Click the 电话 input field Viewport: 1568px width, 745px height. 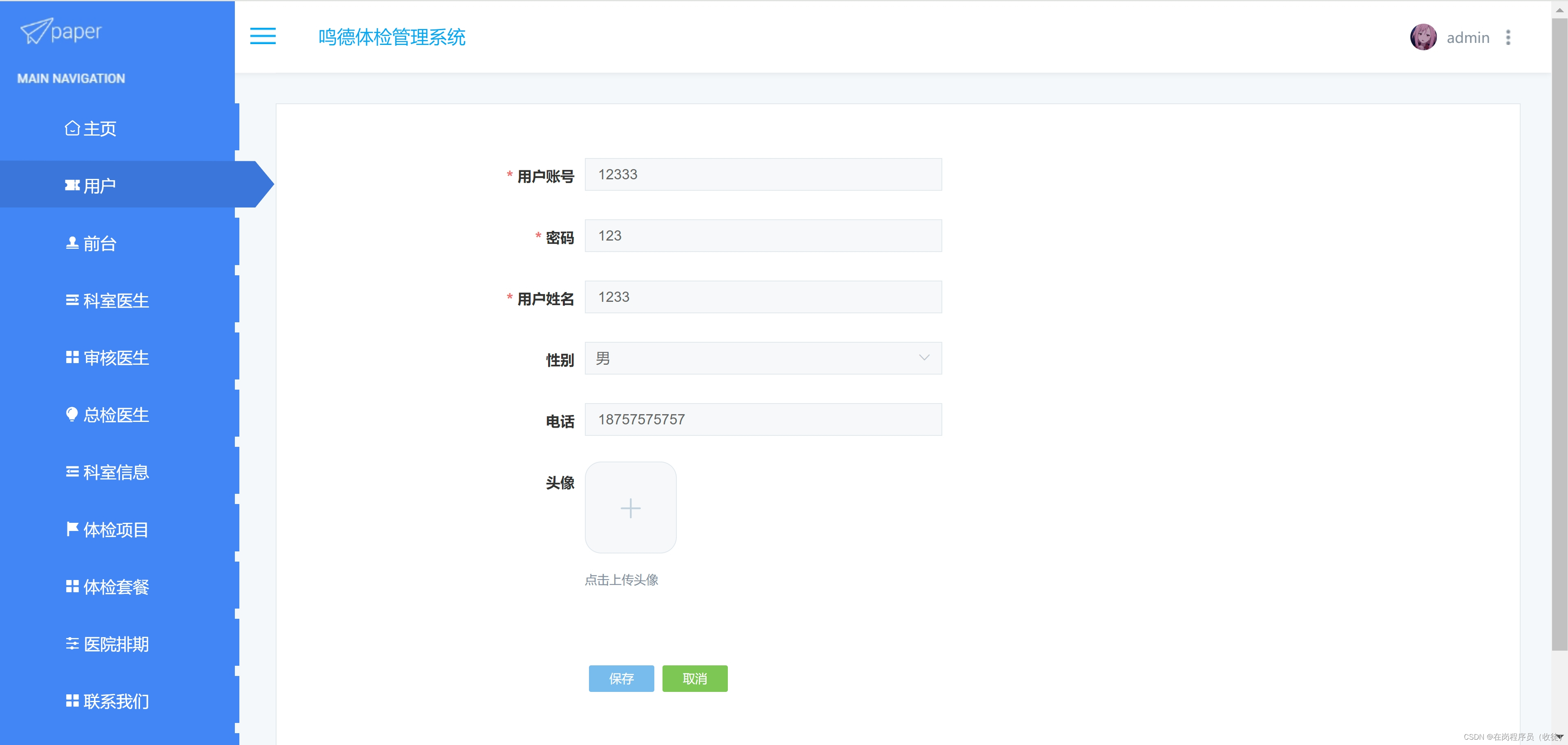click(x=763, y=419)
